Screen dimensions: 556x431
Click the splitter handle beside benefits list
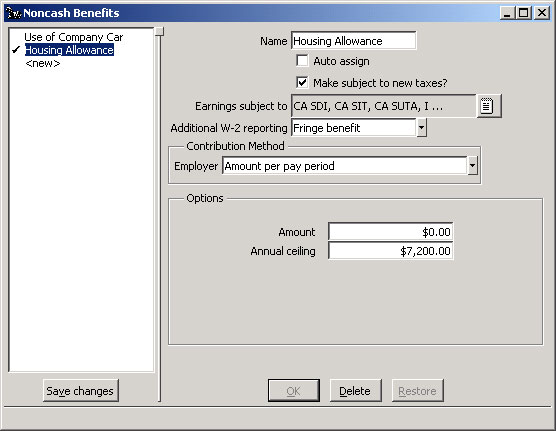tap(160, 31)
